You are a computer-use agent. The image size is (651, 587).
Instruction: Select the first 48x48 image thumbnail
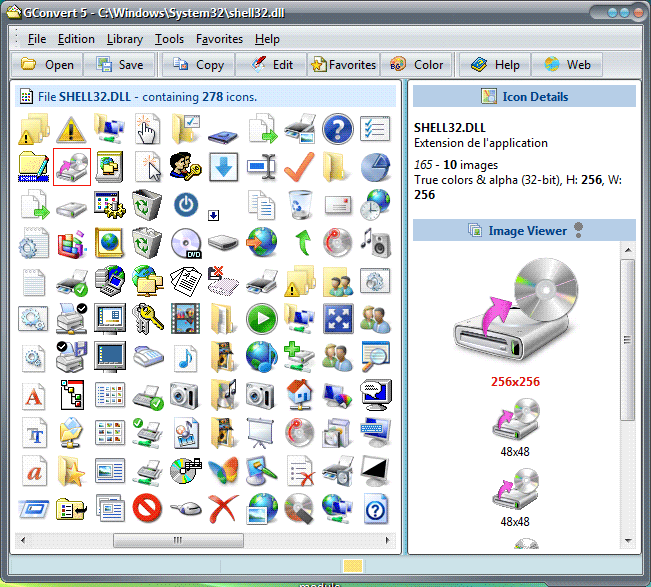pos(515,421)
